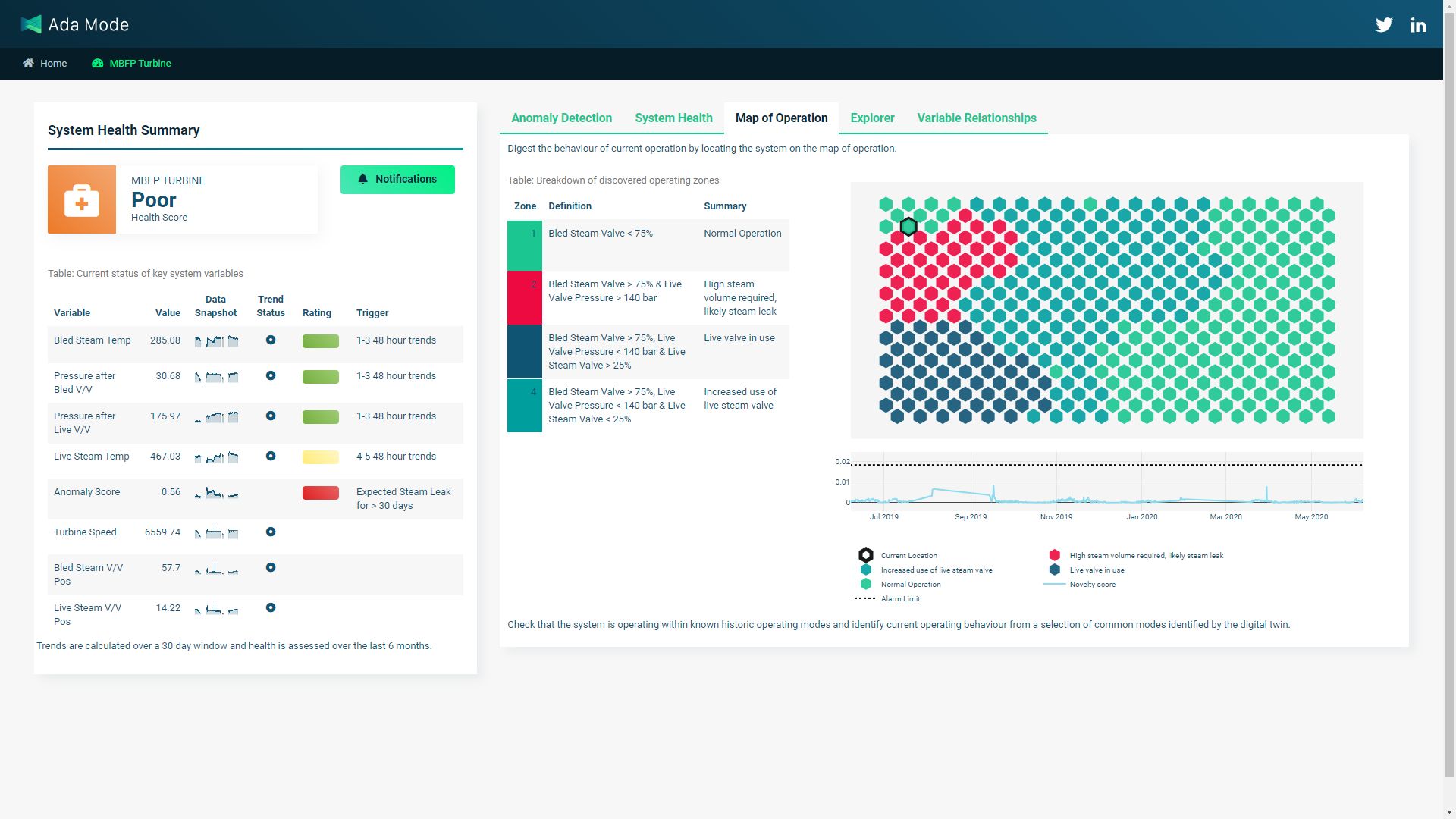Click the MBFP Turbine gauge icon
Image resolution: width=1456 pixels, height=819 pixels.
click(x=97, y=64)
